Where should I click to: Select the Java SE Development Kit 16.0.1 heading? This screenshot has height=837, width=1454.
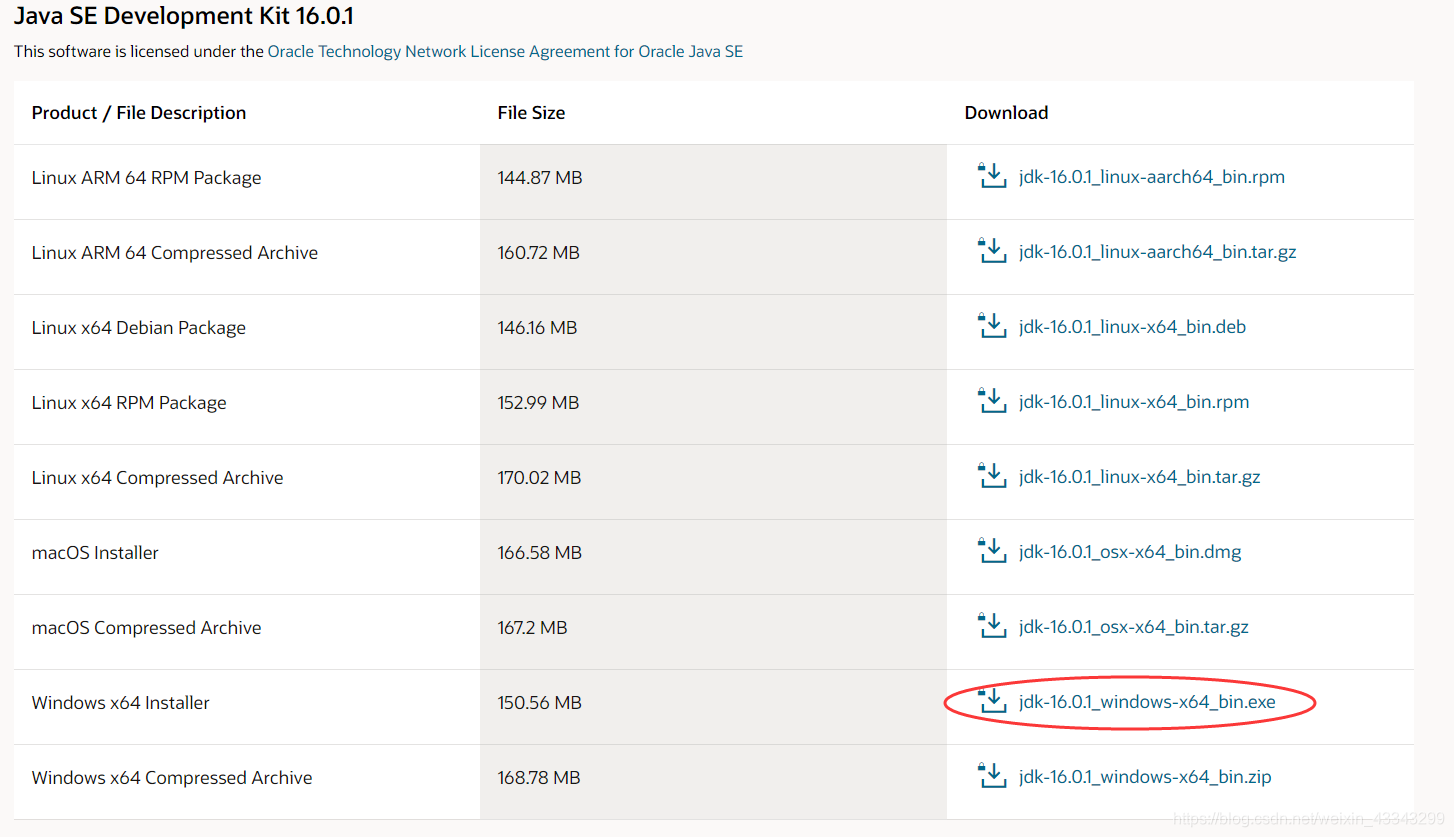(x=184, y=16)
